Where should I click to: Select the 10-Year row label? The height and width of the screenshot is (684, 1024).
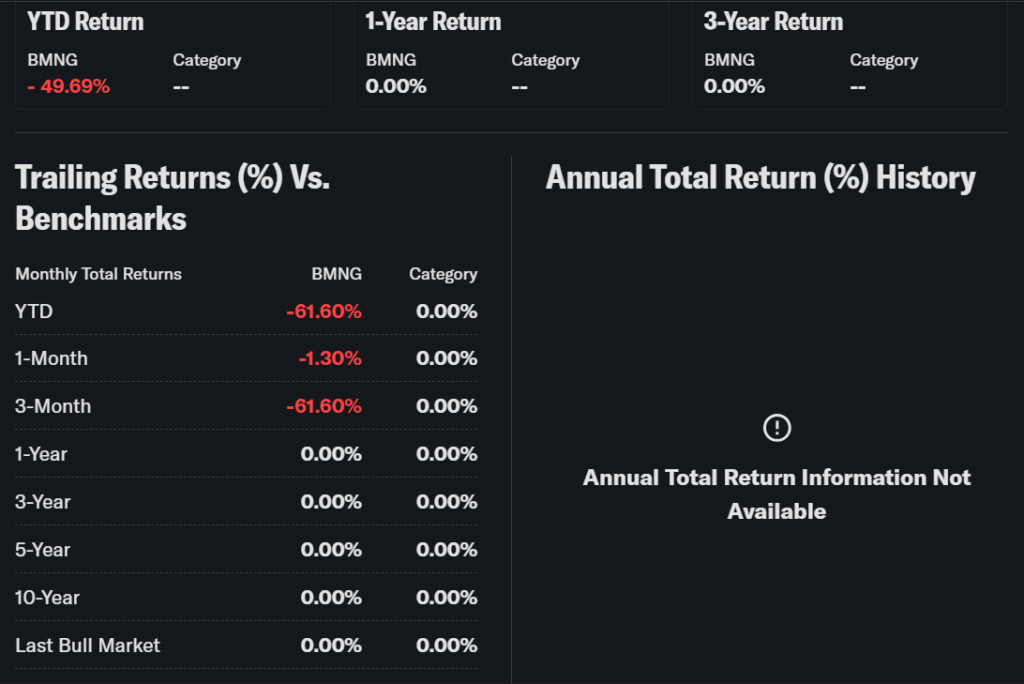click(x=47, y=598)
